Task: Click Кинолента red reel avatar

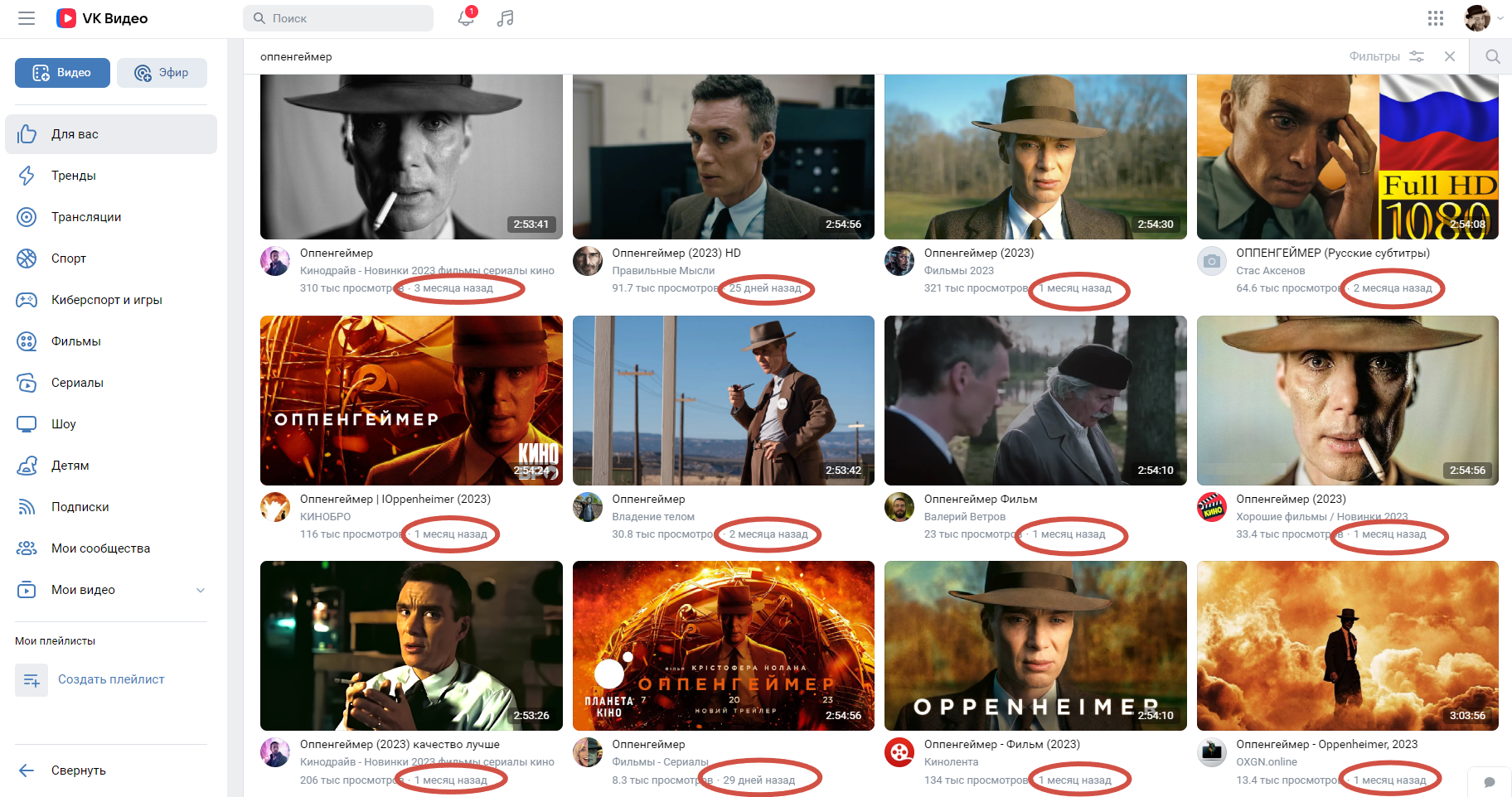Action: (x=899, y=752)
